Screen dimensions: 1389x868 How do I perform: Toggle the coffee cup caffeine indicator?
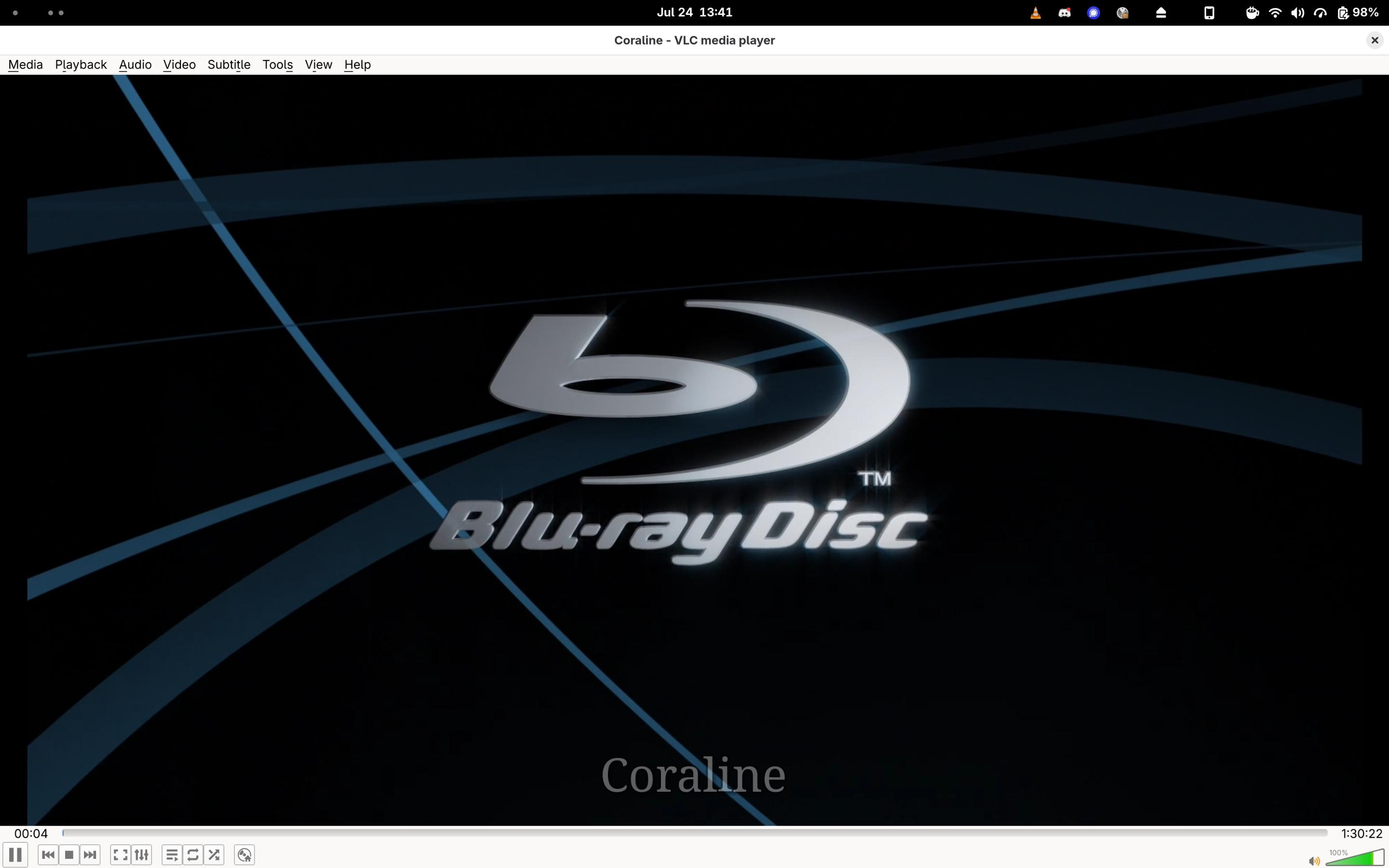pos(1252,13)
